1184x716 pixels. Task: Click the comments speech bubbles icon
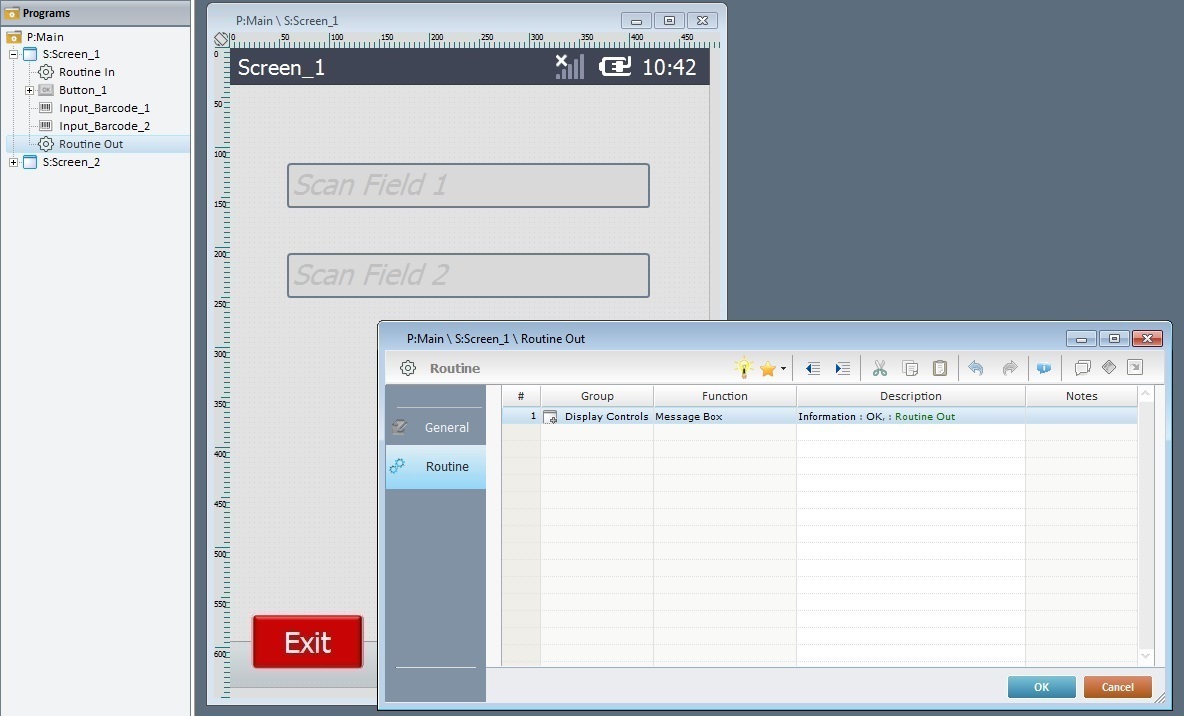point(1082,369)
